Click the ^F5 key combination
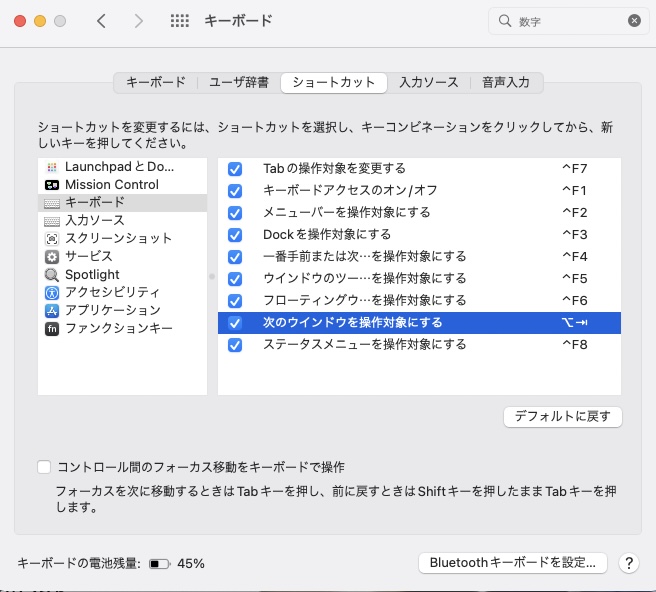 point(574,279)
